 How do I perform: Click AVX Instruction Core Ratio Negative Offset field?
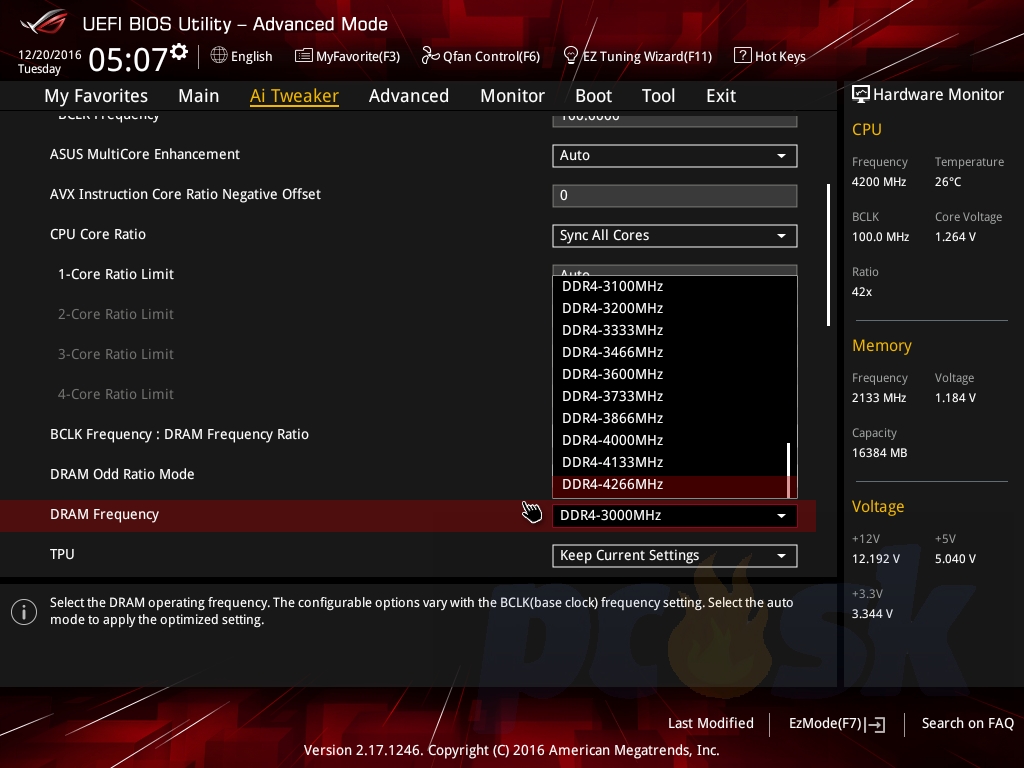point(675,195)
